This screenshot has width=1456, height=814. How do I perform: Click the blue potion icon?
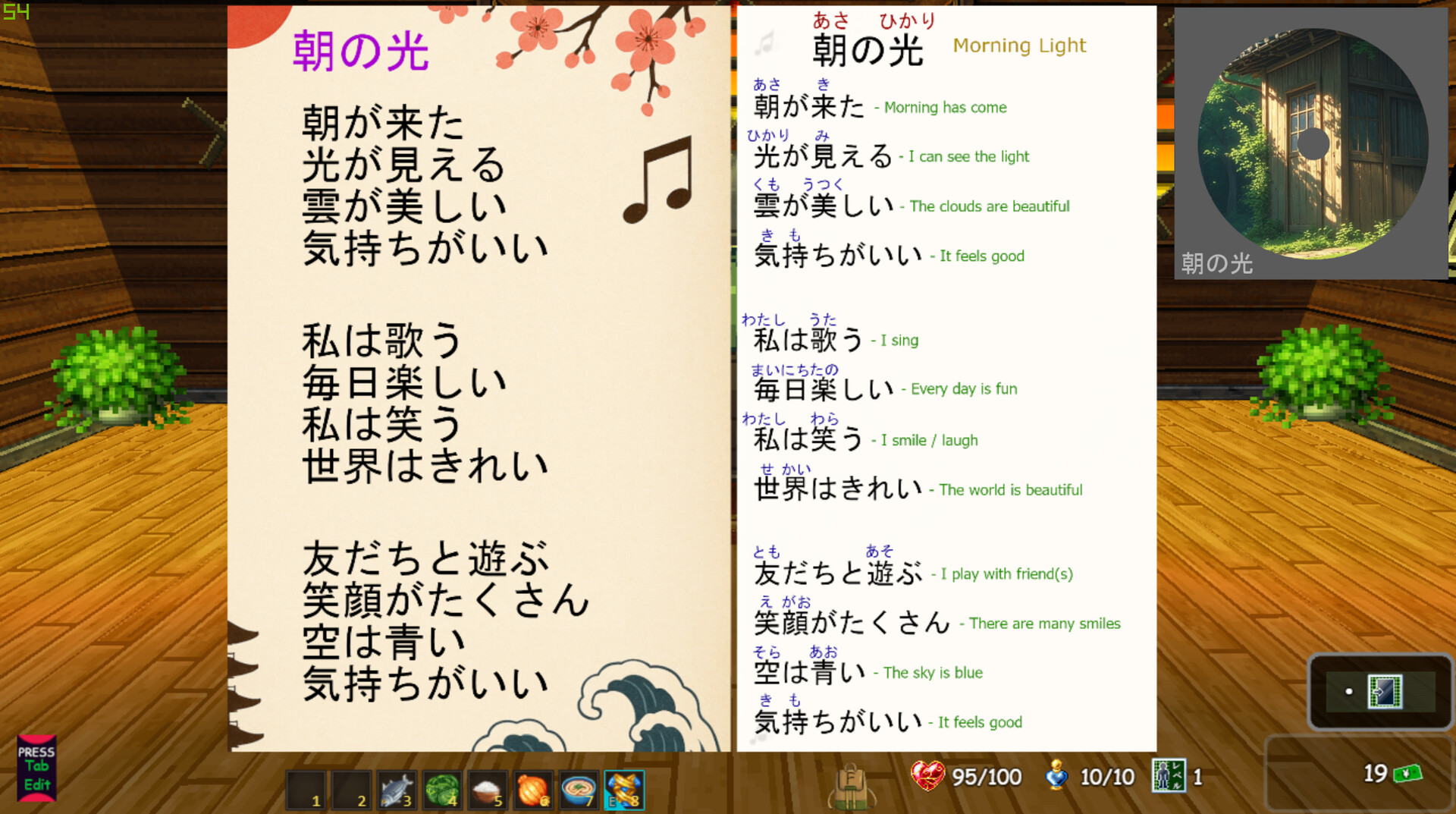pos(1056,776)
